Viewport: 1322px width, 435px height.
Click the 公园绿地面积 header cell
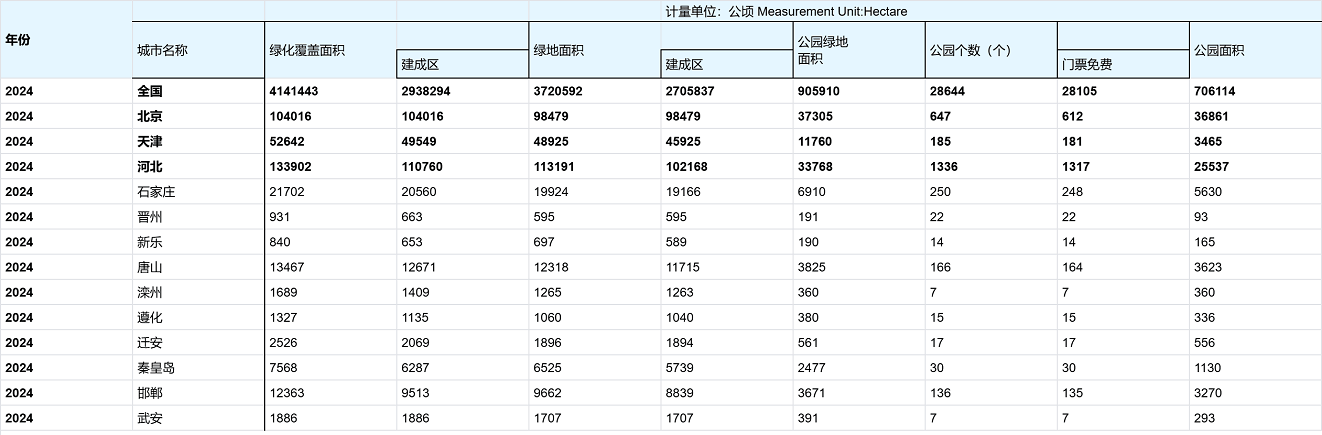click(x=822, y=50)
